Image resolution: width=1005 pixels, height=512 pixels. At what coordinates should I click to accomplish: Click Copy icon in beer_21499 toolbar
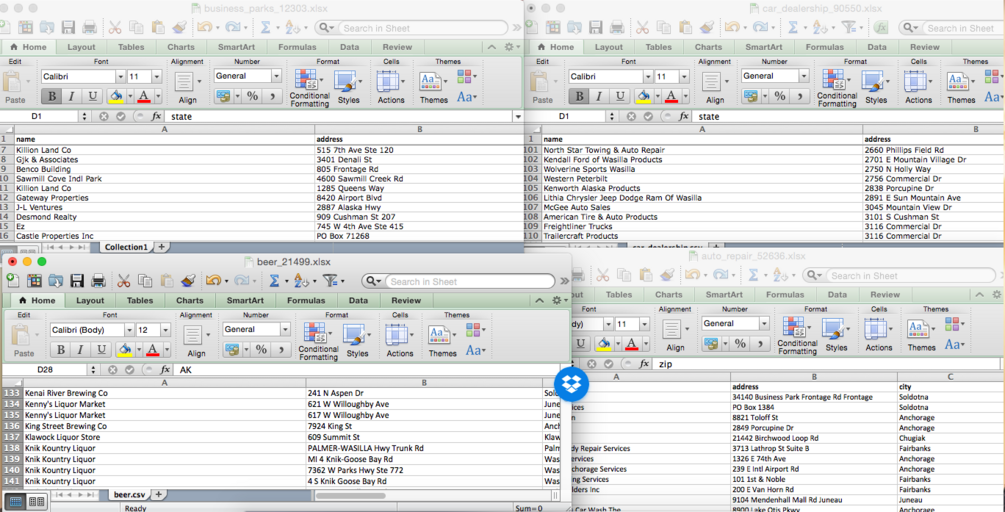tap(145, 281)
